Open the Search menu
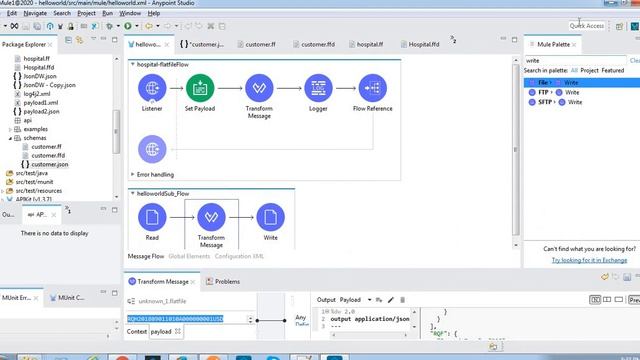The width and height of the screenshot is (640, 360). (62, 13)
